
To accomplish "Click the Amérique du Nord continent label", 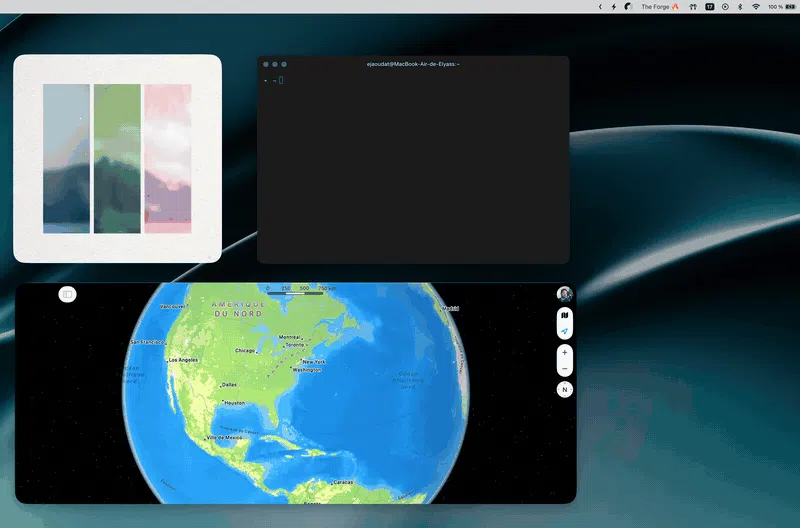I will (x=239, y=309).
